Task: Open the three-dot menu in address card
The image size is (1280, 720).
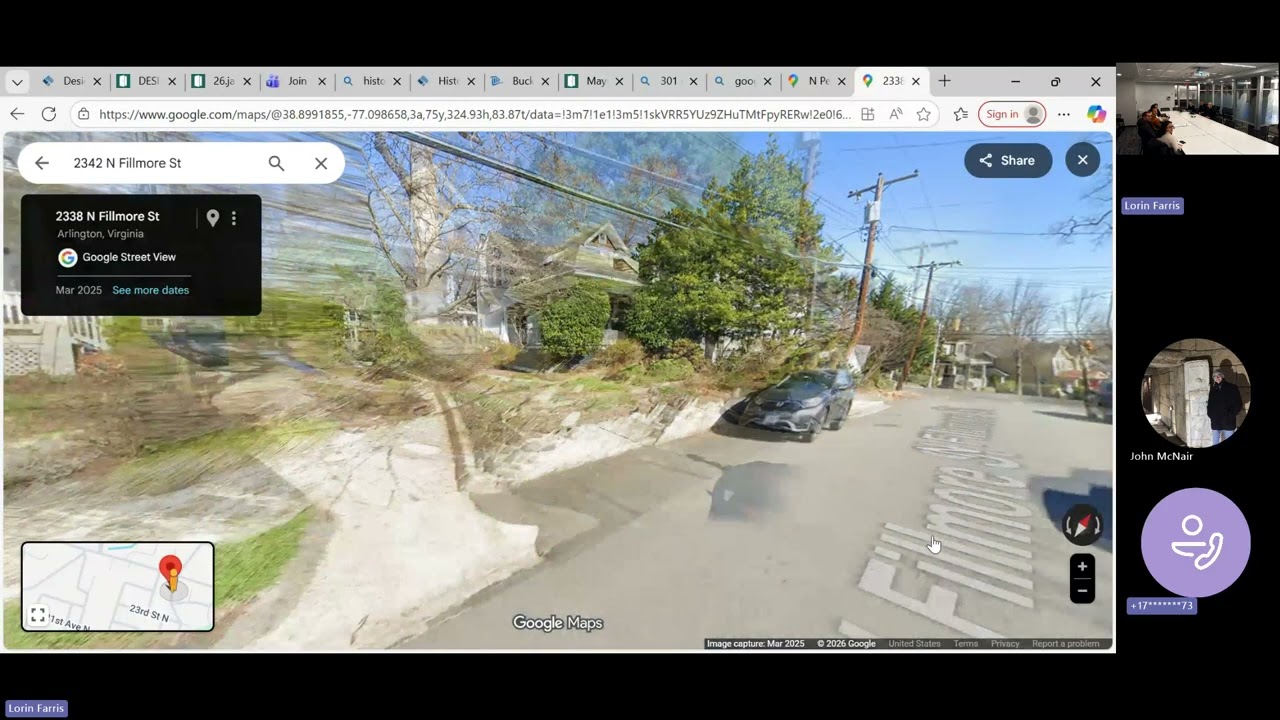Action: 234,218
